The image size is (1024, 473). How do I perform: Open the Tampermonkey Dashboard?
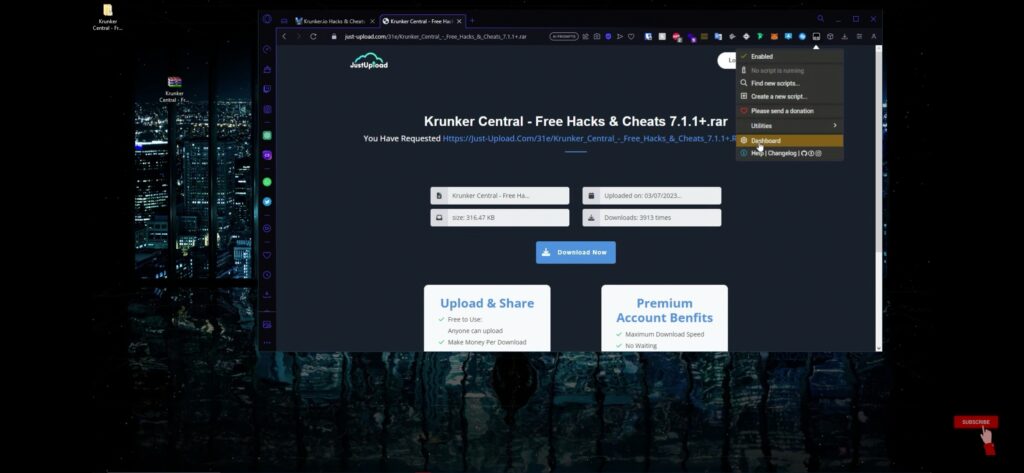(x=790, y=140)
